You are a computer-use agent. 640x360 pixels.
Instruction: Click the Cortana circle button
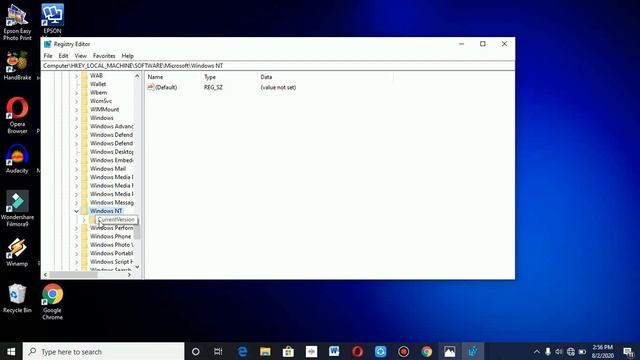[x=196, y=351]
